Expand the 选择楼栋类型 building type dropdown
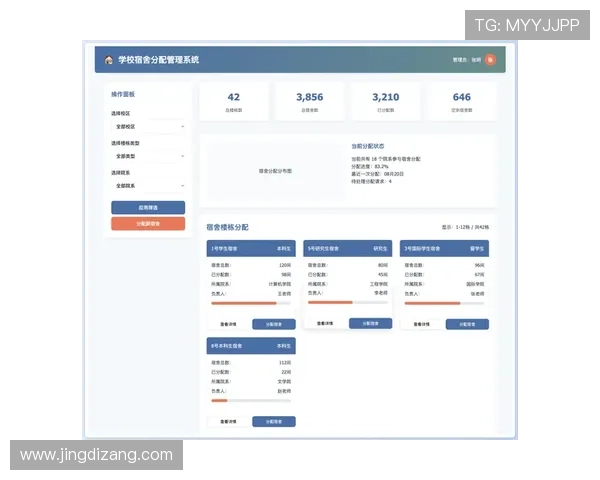The height and width of the screenshot is (480, 600). click(148, 156)
